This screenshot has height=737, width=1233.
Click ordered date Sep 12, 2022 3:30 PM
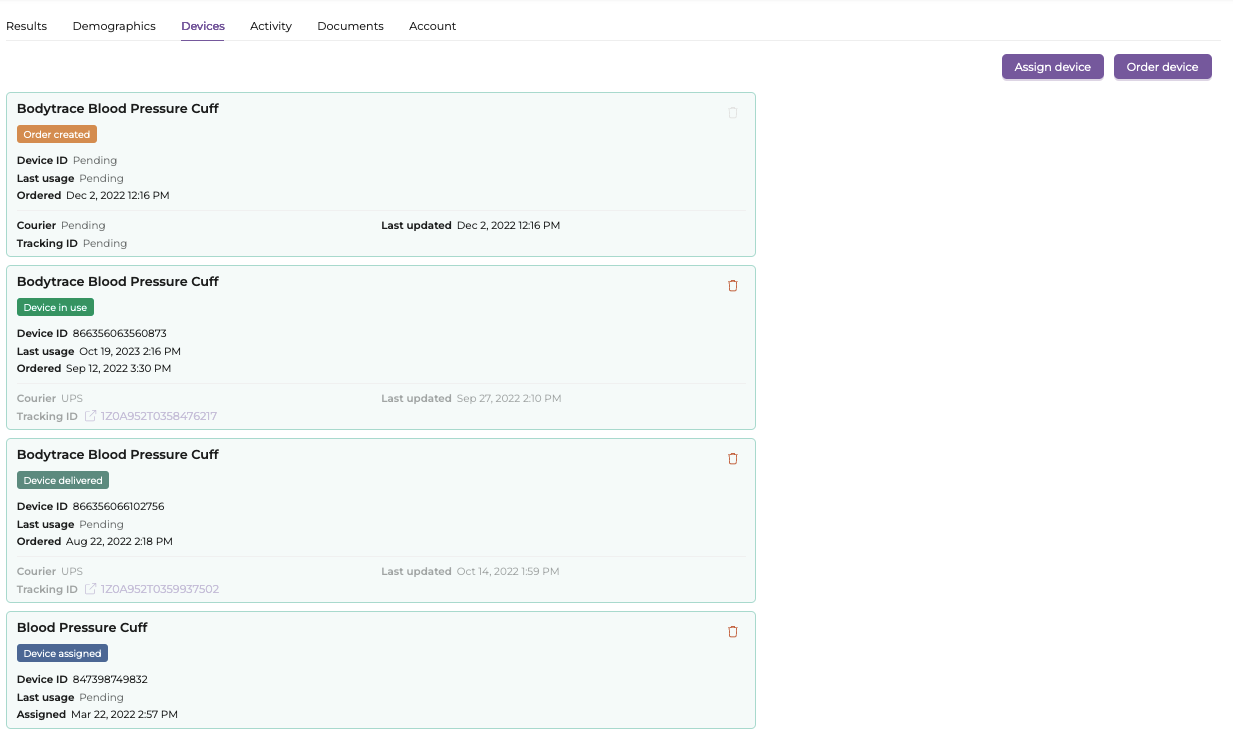point(118,368)
